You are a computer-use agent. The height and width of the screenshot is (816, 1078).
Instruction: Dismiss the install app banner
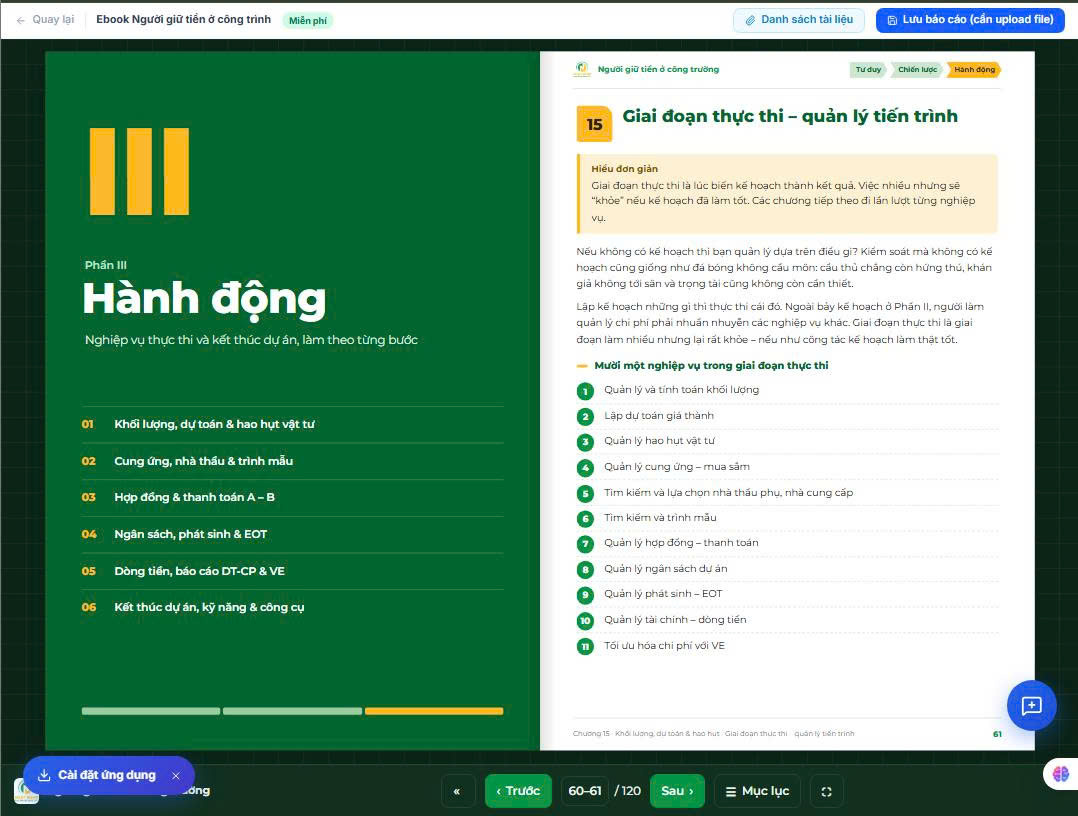176,775
